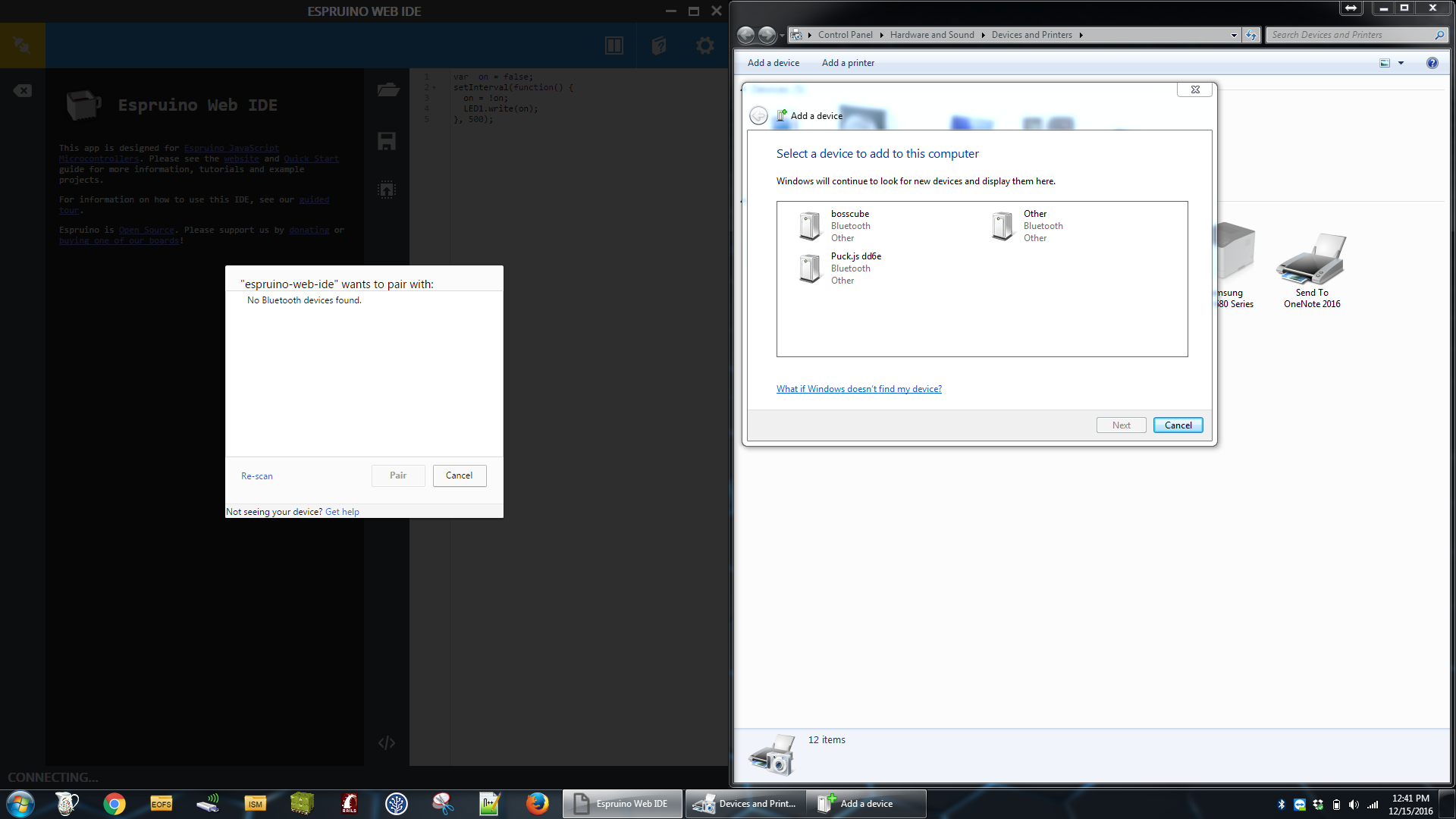The height and width of the screenshot is (819, 1456).
Task: Click the save file floppy icon
Action: [387, 141]
